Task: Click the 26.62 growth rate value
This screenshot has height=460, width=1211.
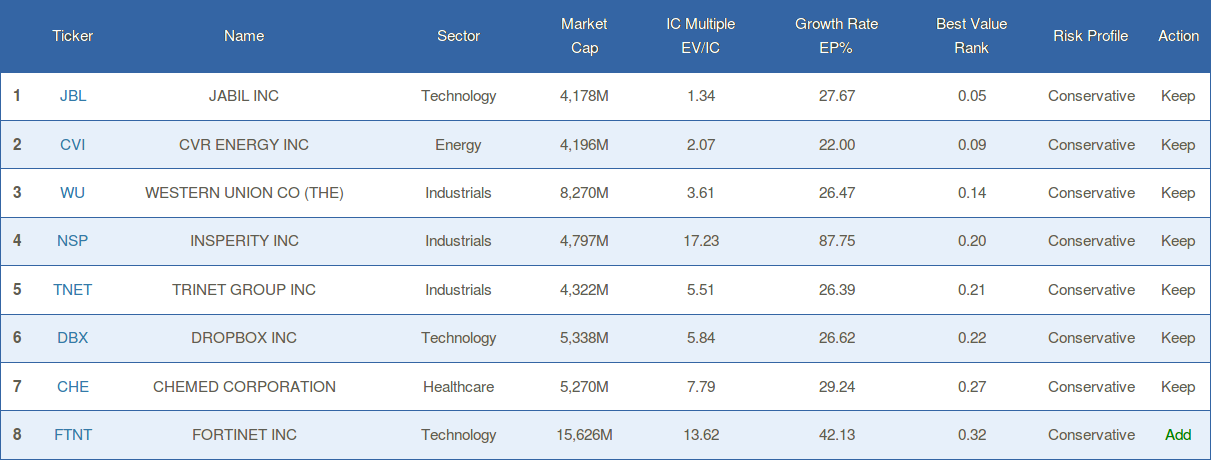Action: (x=837, y=338)
